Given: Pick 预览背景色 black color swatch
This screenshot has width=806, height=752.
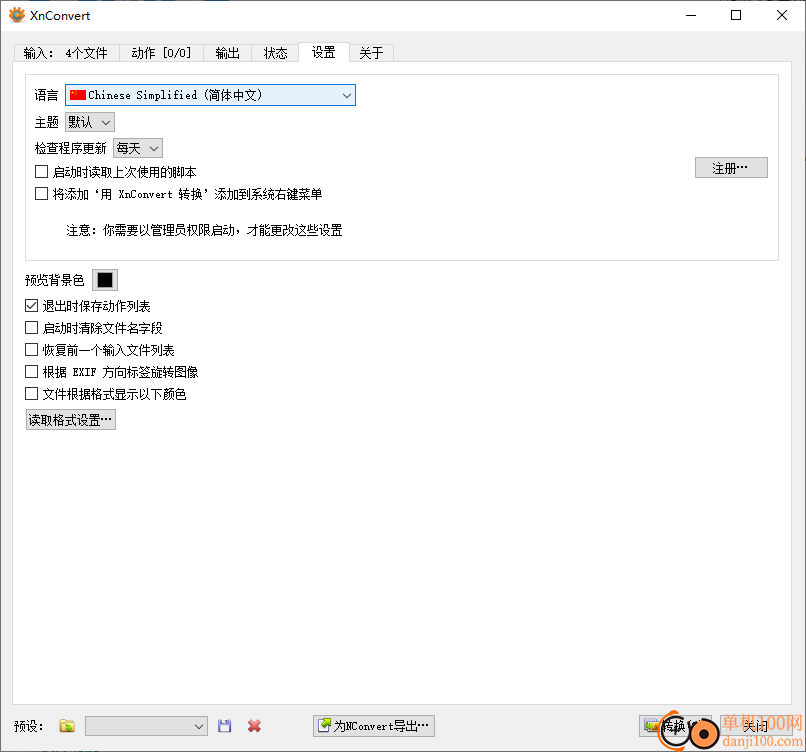Looking at the screenshot, I should coord(105,280).
